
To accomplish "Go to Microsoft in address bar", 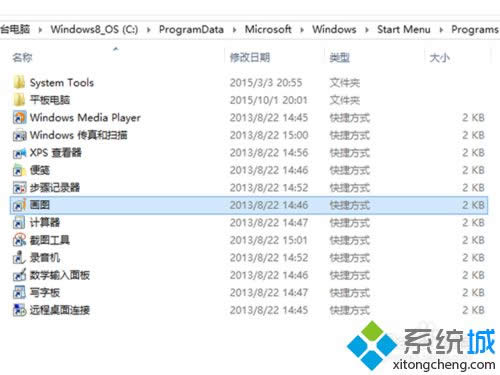I will pos(268,29).
